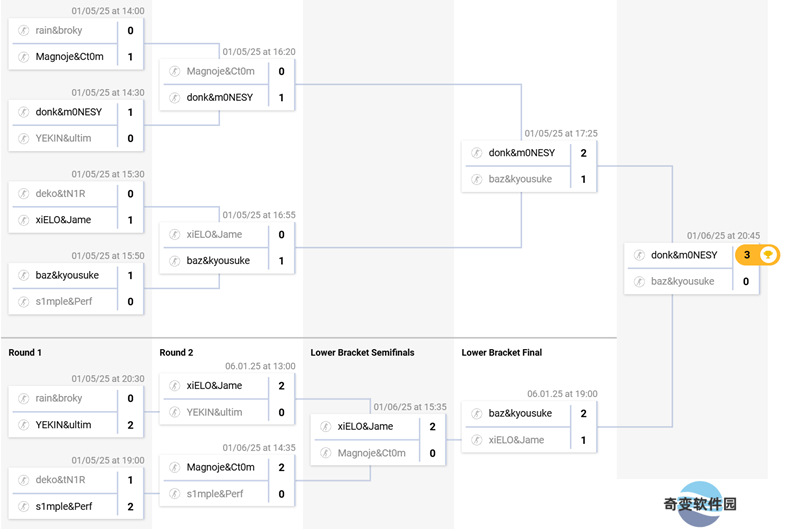Click the team icon next to donk&m0NESY in the grand final
The image size is (800, 529).
coord(639,255)
